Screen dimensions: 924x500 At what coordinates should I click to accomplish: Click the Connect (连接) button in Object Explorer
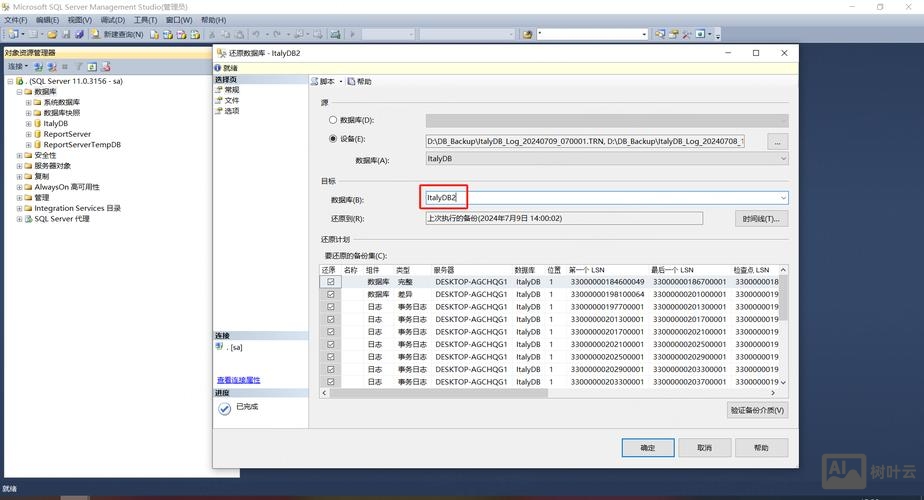tap(16, 66)
